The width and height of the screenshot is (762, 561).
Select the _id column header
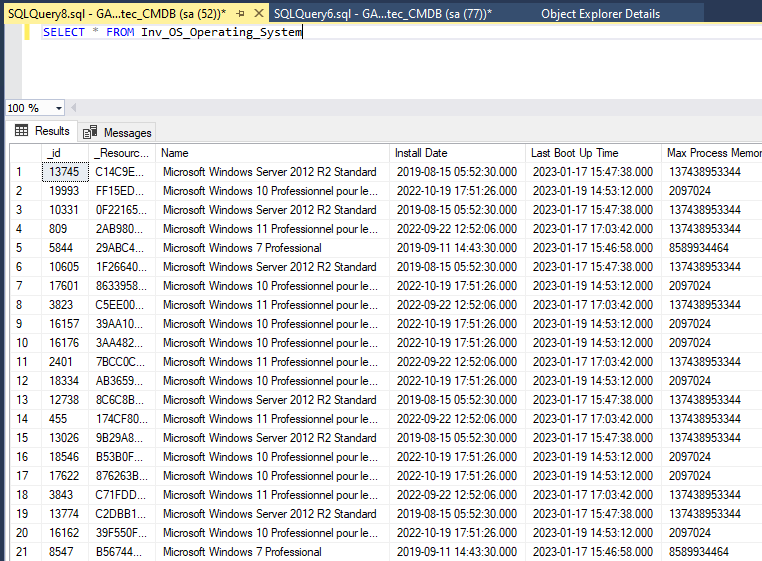[65, 153]
